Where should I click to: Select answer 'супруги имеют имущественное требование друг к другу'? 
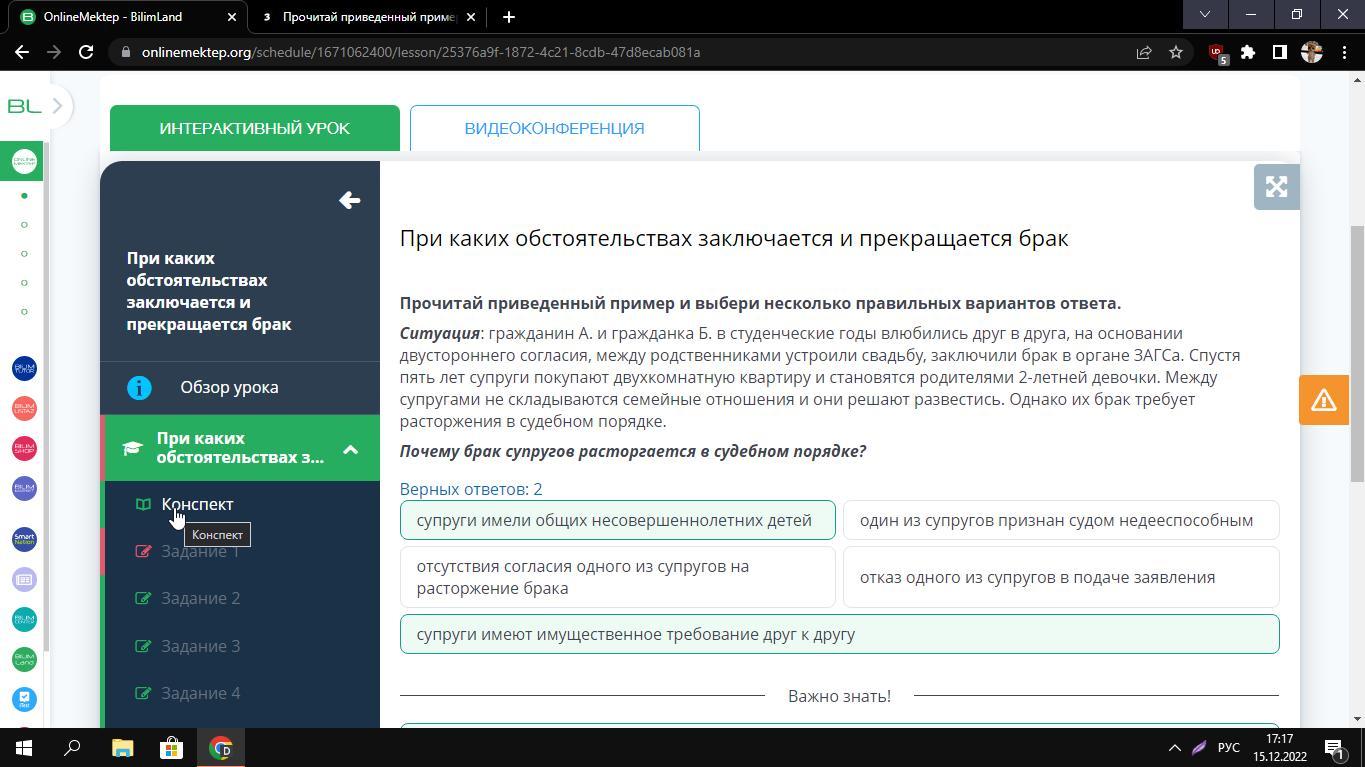(840, 634)
